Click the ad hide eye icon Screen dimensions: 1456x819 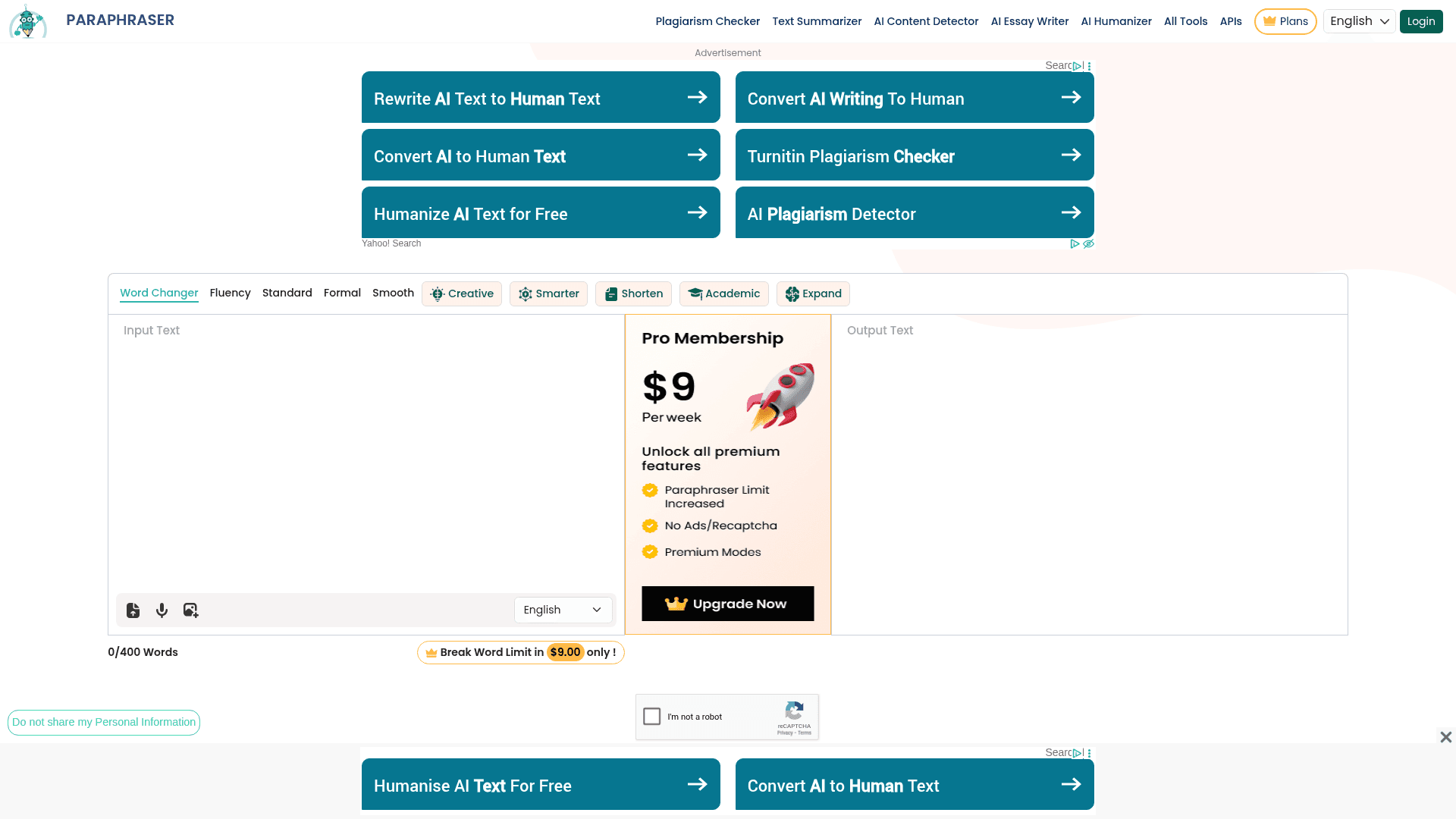click(1088, 244)
